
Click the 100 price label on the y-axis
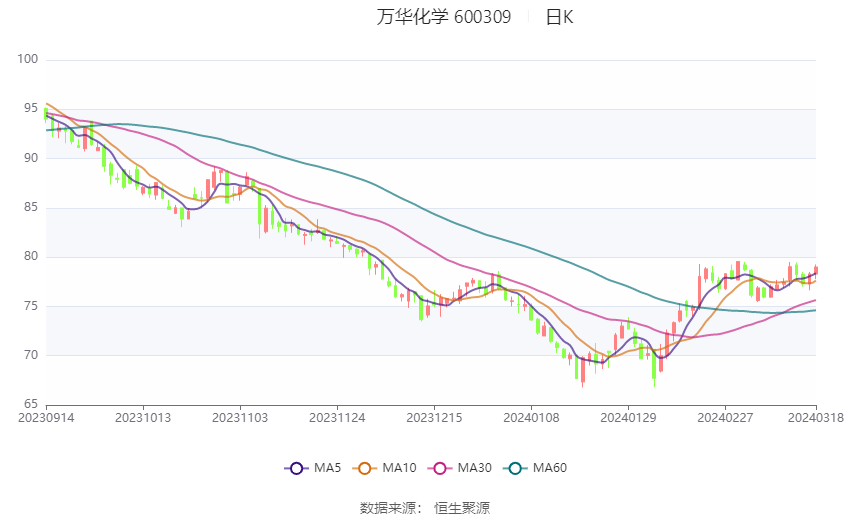(x=27, y=60)
